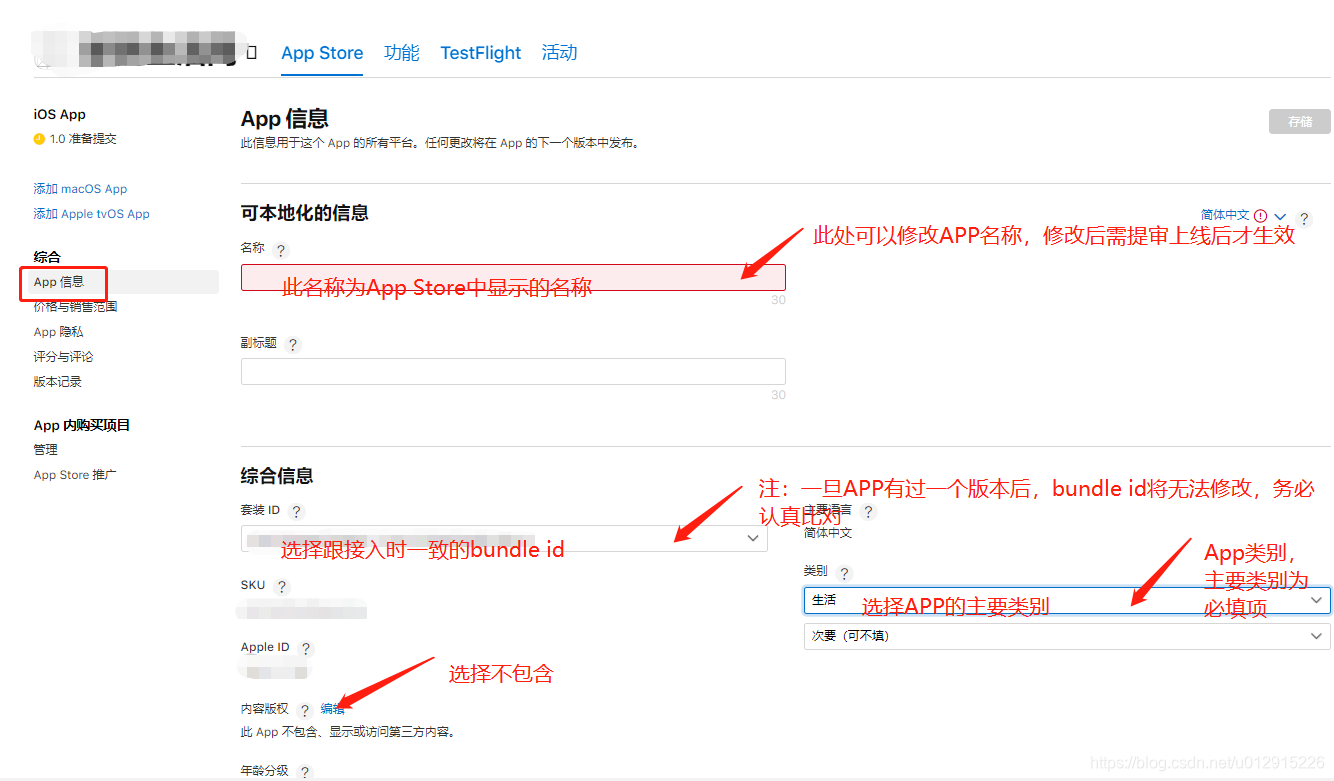The width and height of the screenshot is (1334, 781).
Task: Switch to the 功能 tab
Action: point(402,53)
